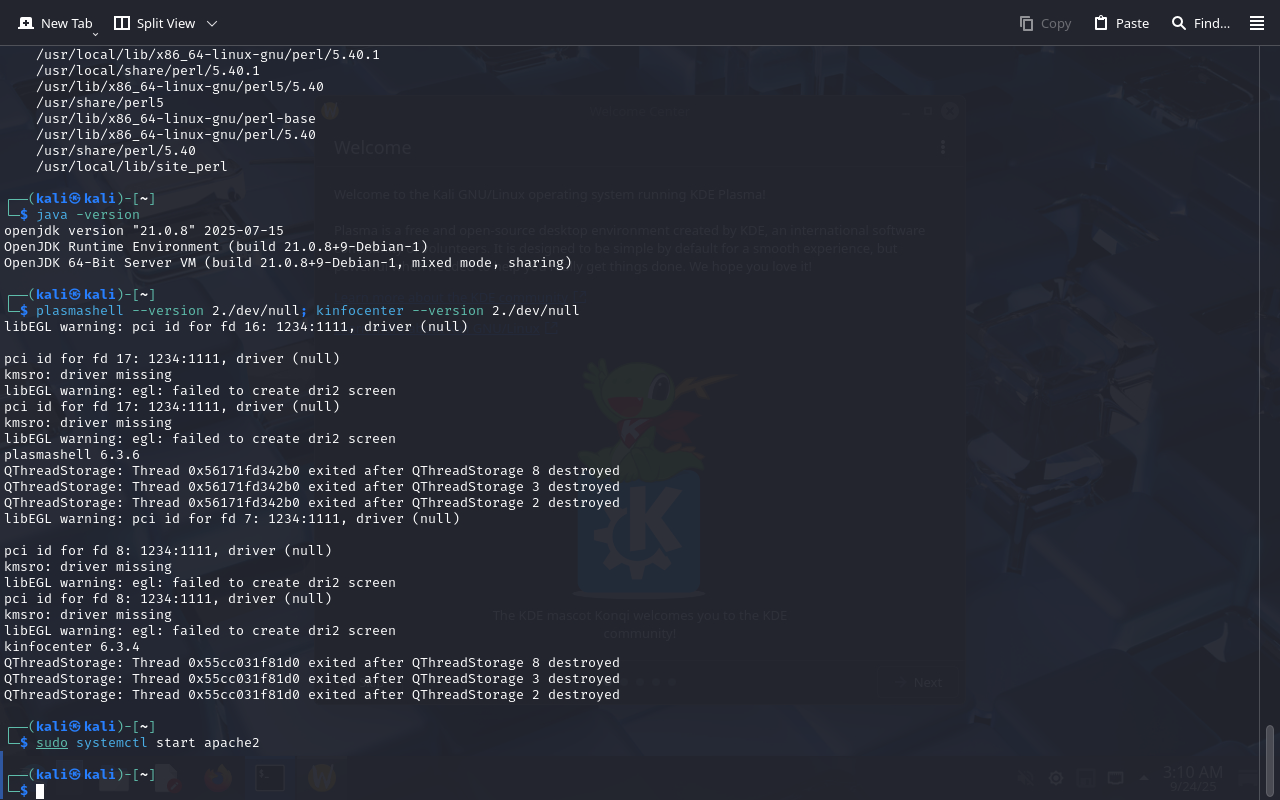Open the hamburger menu
Viewport: 1280px width, 800px height.
click(x=1257, y=23)
